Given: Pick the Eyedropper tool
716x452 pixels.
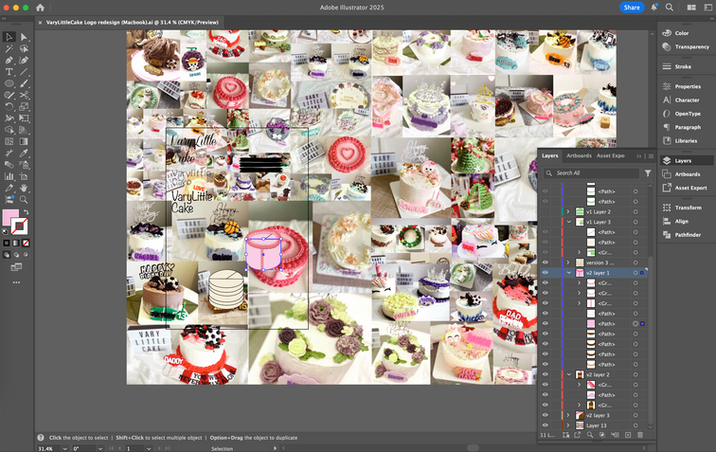Looking at the screenshot, I should pos(24,153).
